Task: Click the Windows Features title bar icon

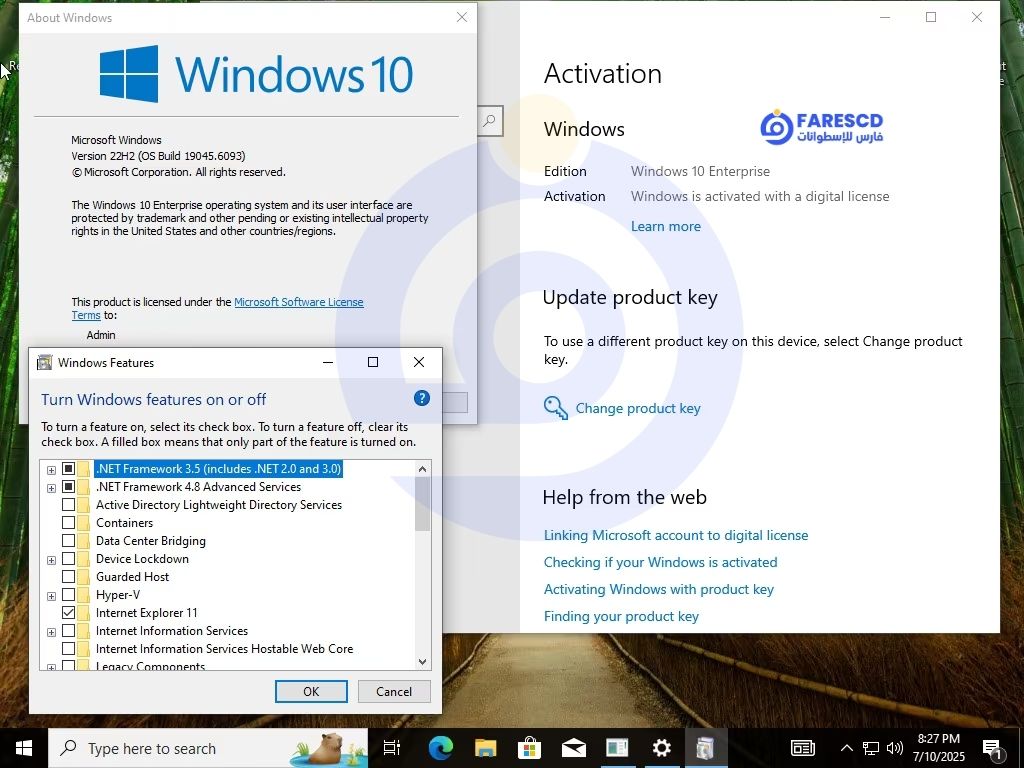Action: point(44,362)
